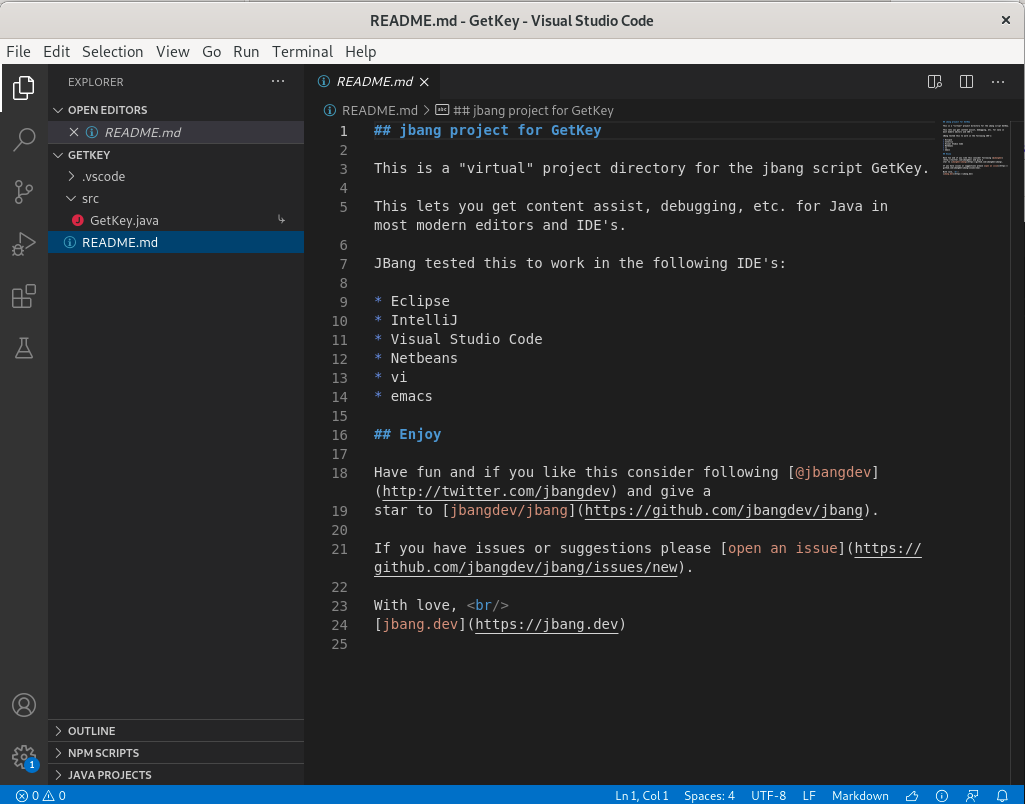The height and width of the screenshot is (804, 1025).
Task: Open the Terminal menu
Action: (x=302, y=52)
